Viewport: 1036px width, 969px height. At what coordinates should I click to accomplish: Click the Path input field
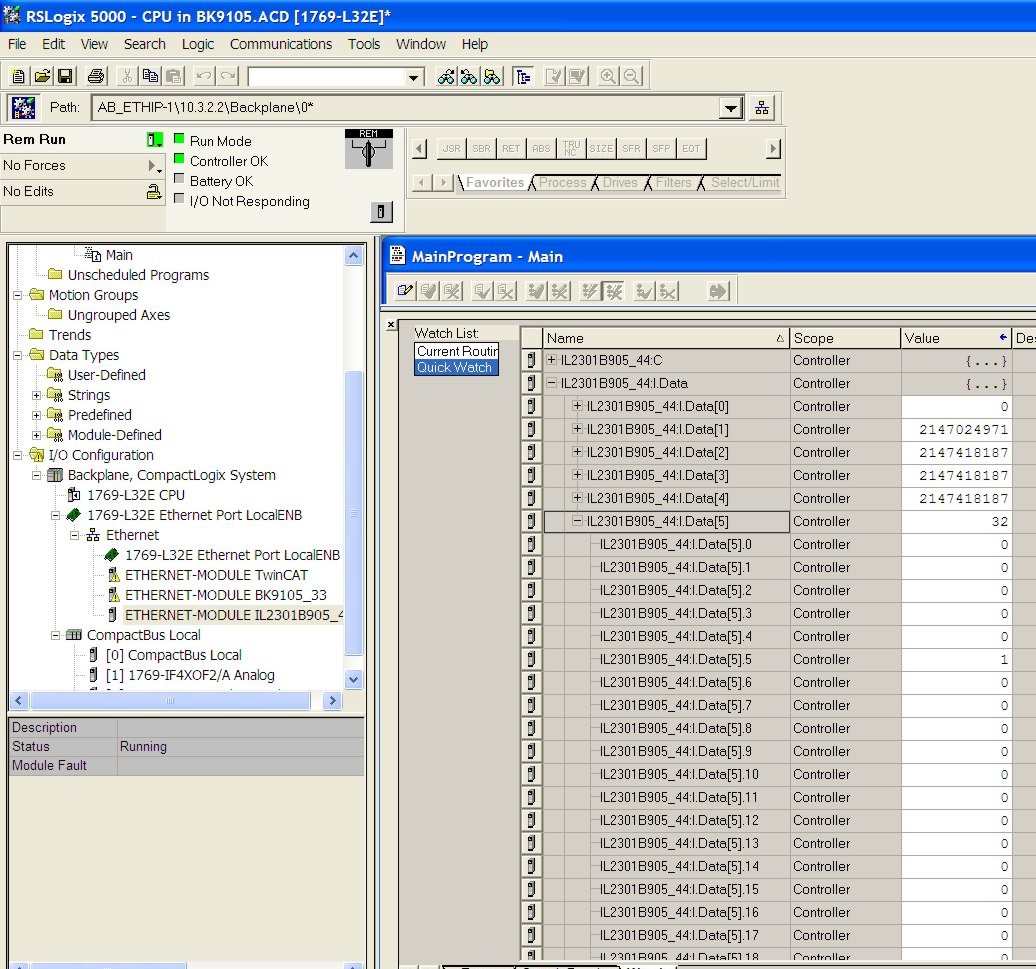(x=404, y=108)
